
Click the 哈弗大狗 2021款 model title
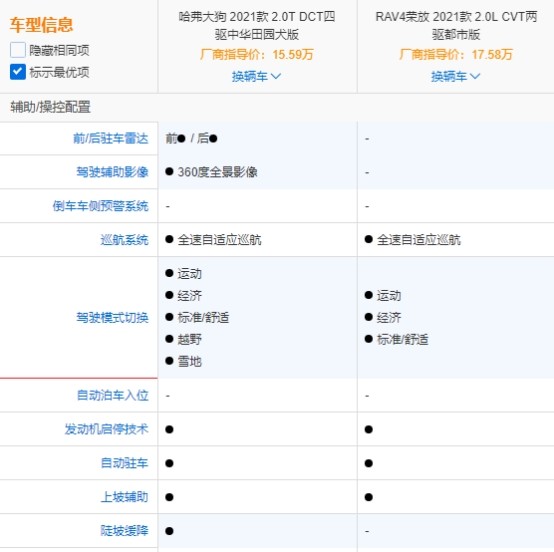coord(257,26)
